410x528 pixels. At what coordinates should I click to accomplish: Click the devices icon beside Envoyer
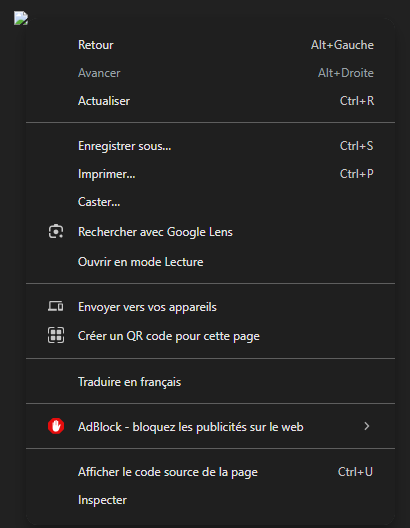[56, 306]
